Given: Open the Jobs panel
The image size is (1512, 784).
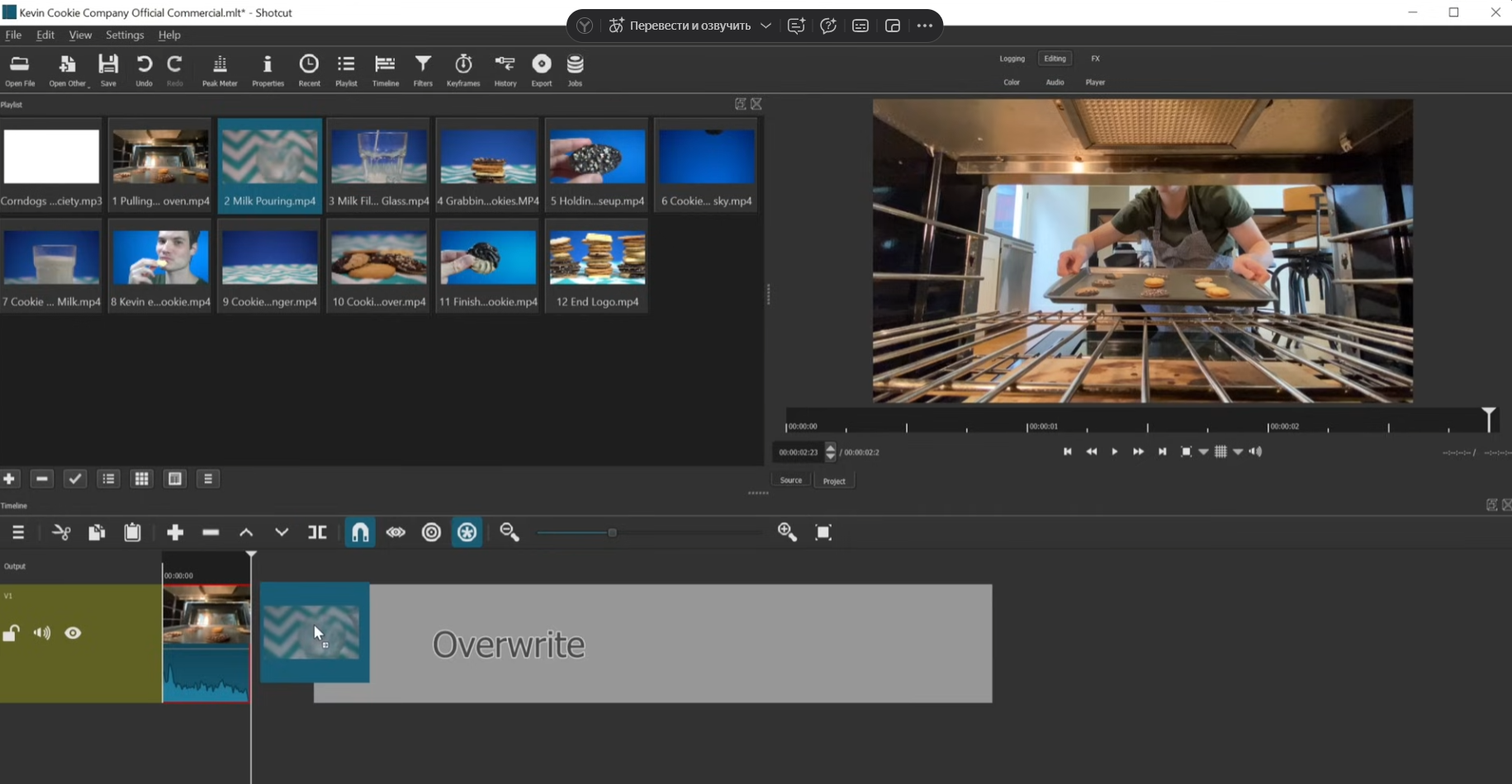Looking at the screenshot, I should coord(575,70).
